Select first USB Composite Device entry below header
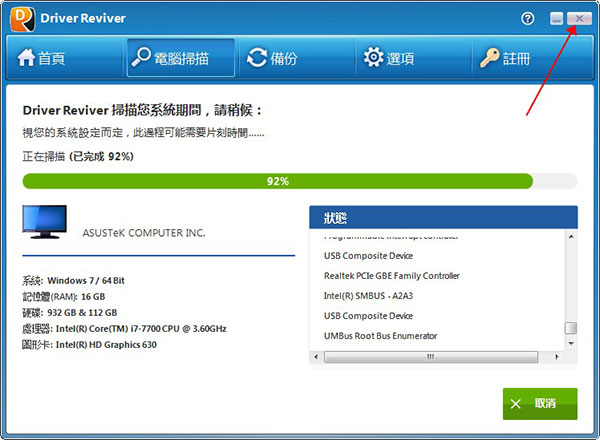 (x=368, y=256)
